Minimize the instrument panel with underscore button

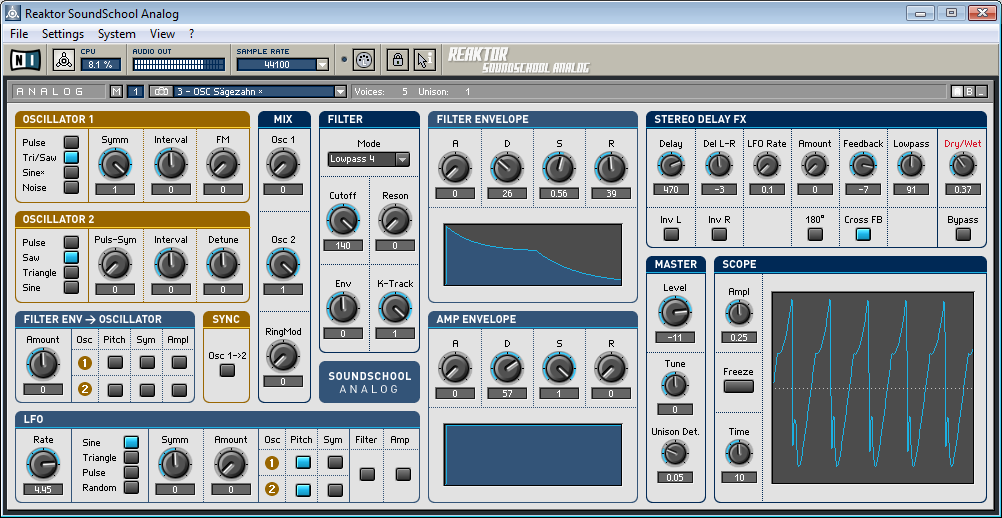pyautogui.click(x=980, y=92)
